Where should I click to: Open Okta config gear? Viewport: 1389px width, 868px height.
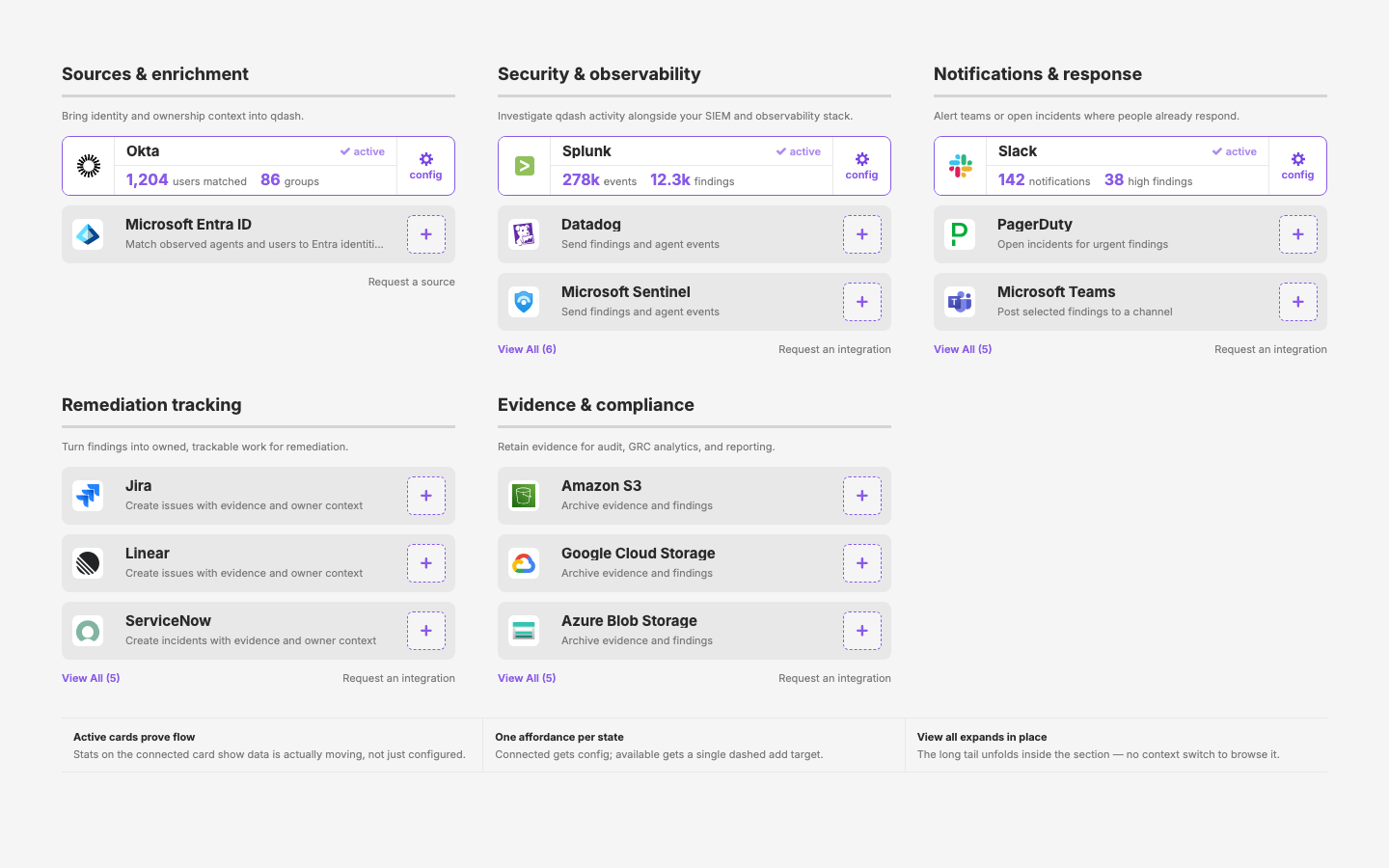[425, 166]
